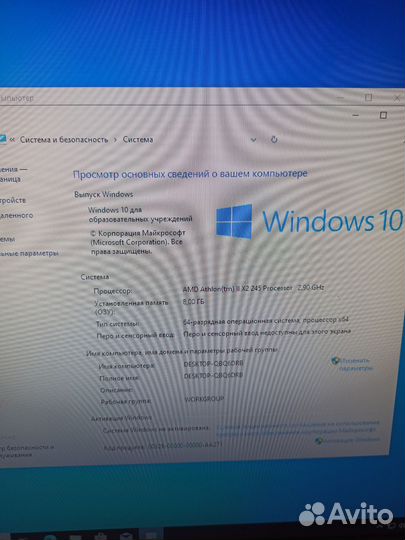Viewport: 405px width, 540px height.
Task: Open Защита системы sidebar link
Action: click(x=7, y=239)
